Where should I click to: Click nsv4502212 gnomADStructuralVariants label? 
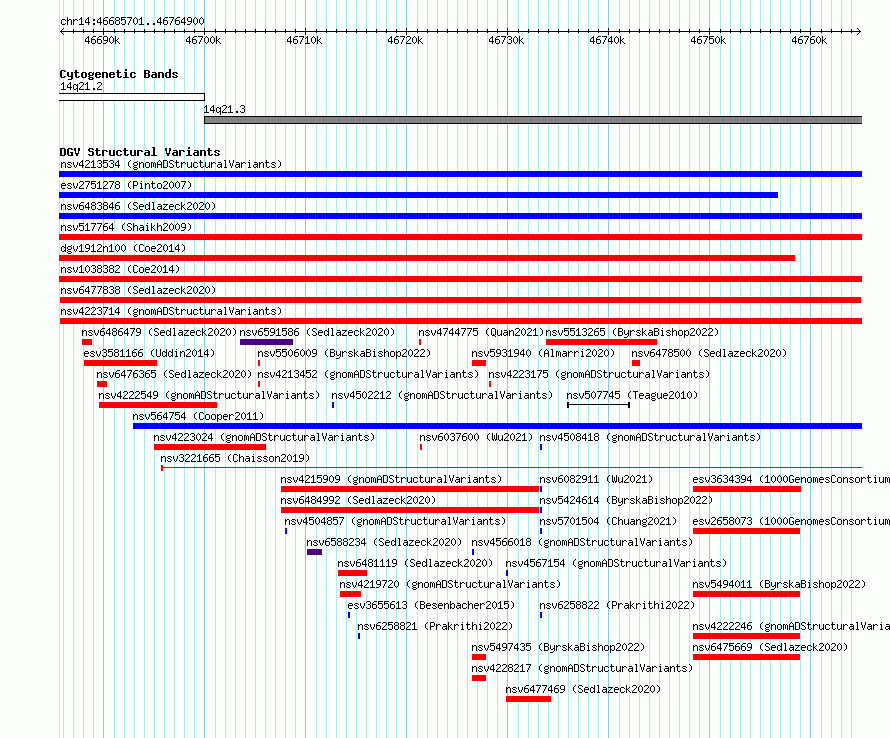442,395
